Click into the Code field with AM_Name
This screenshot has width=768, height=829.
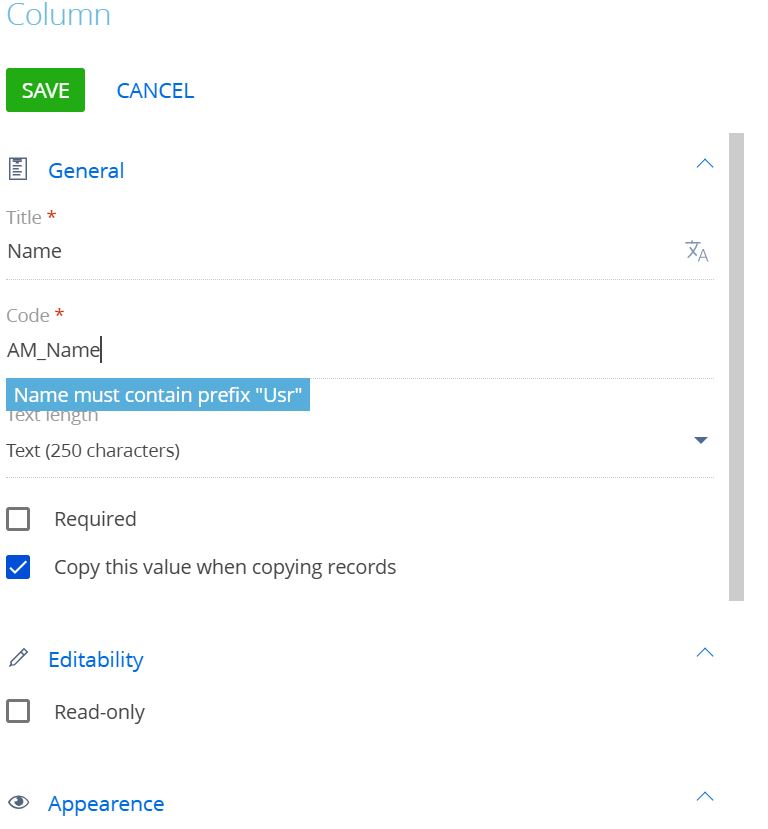pos(359,350)
